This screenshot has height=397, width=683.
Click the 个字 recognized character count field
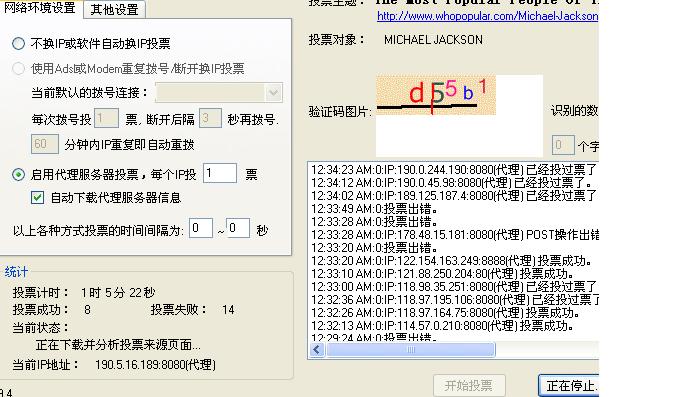pyautogui.click(x=563, y=145)
